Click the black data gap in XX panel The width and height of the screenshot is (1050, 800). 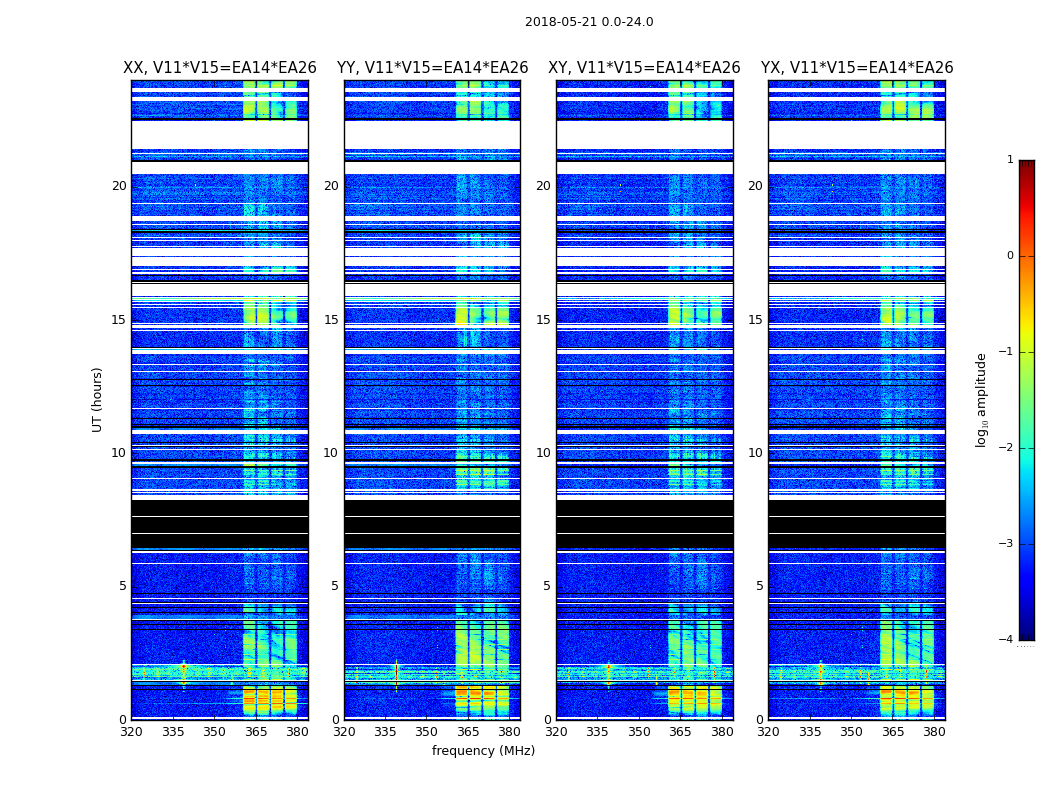tap(219, 525)
